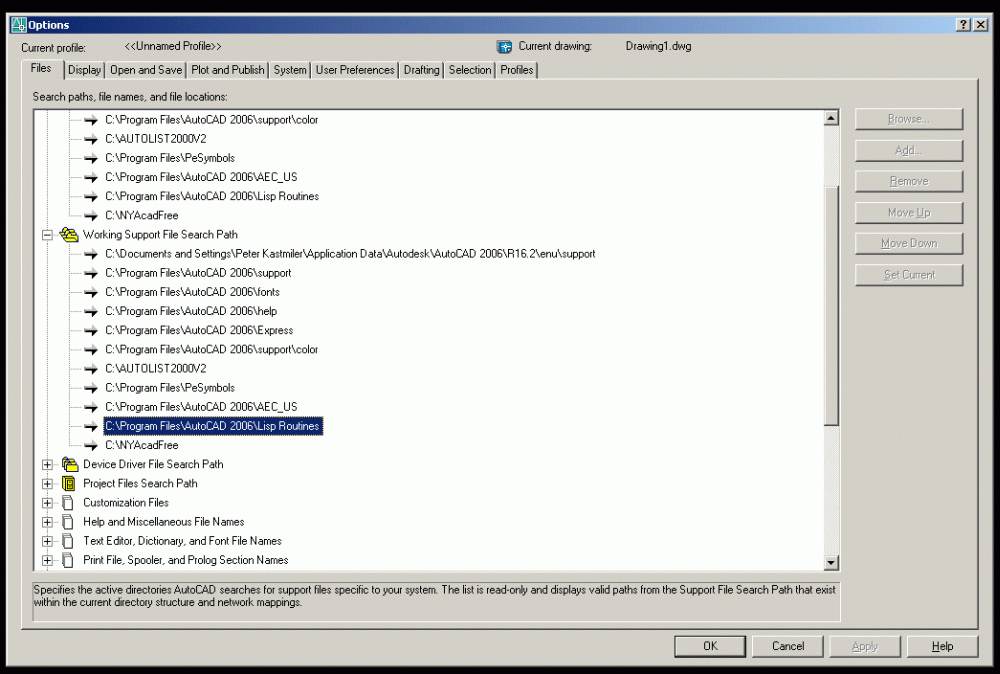
Task: Click the Device Driver File Search Path folder icon
Action: 69,464
